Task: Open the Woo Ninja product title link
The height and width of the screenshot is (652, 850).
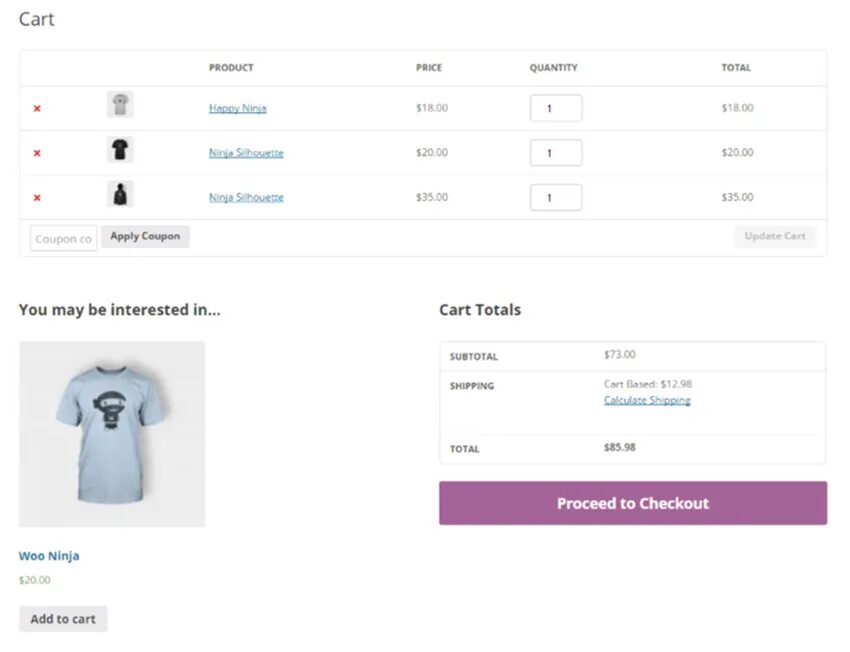Action: tap(49, 556)
